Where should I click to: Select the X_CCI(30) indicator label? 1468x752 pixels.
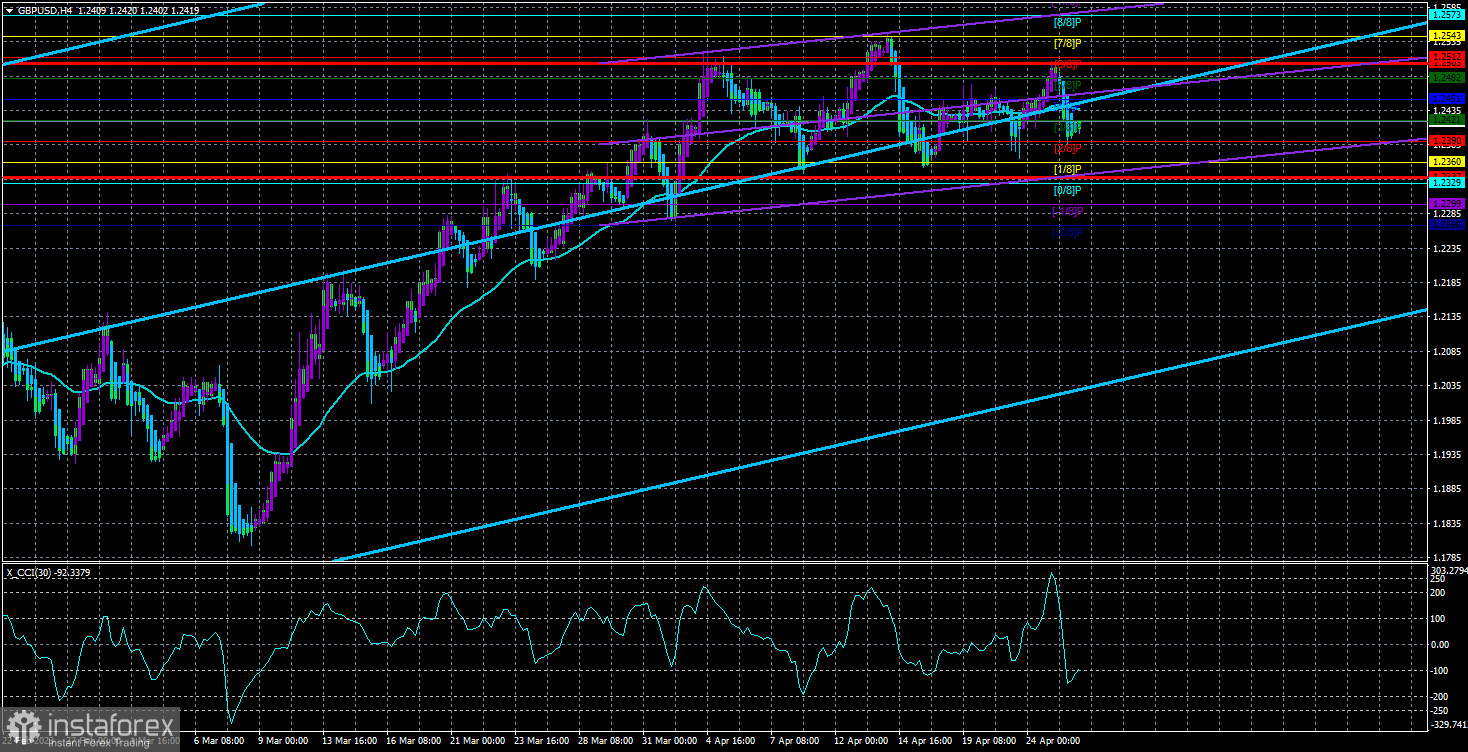[x=28, y=571]
